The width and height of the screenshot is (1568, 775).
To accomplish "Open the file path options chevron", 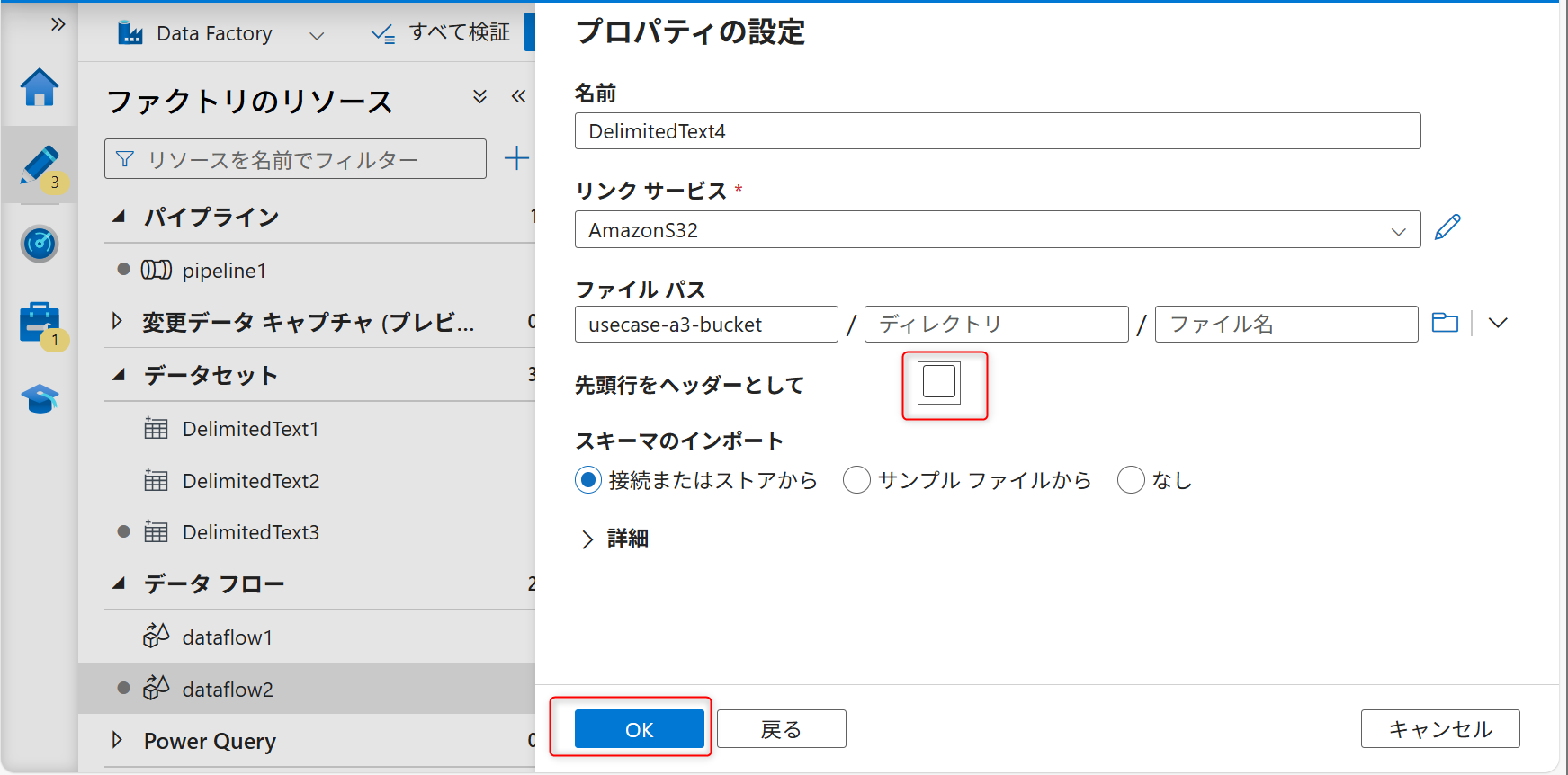I will (x=1498, y=323).
